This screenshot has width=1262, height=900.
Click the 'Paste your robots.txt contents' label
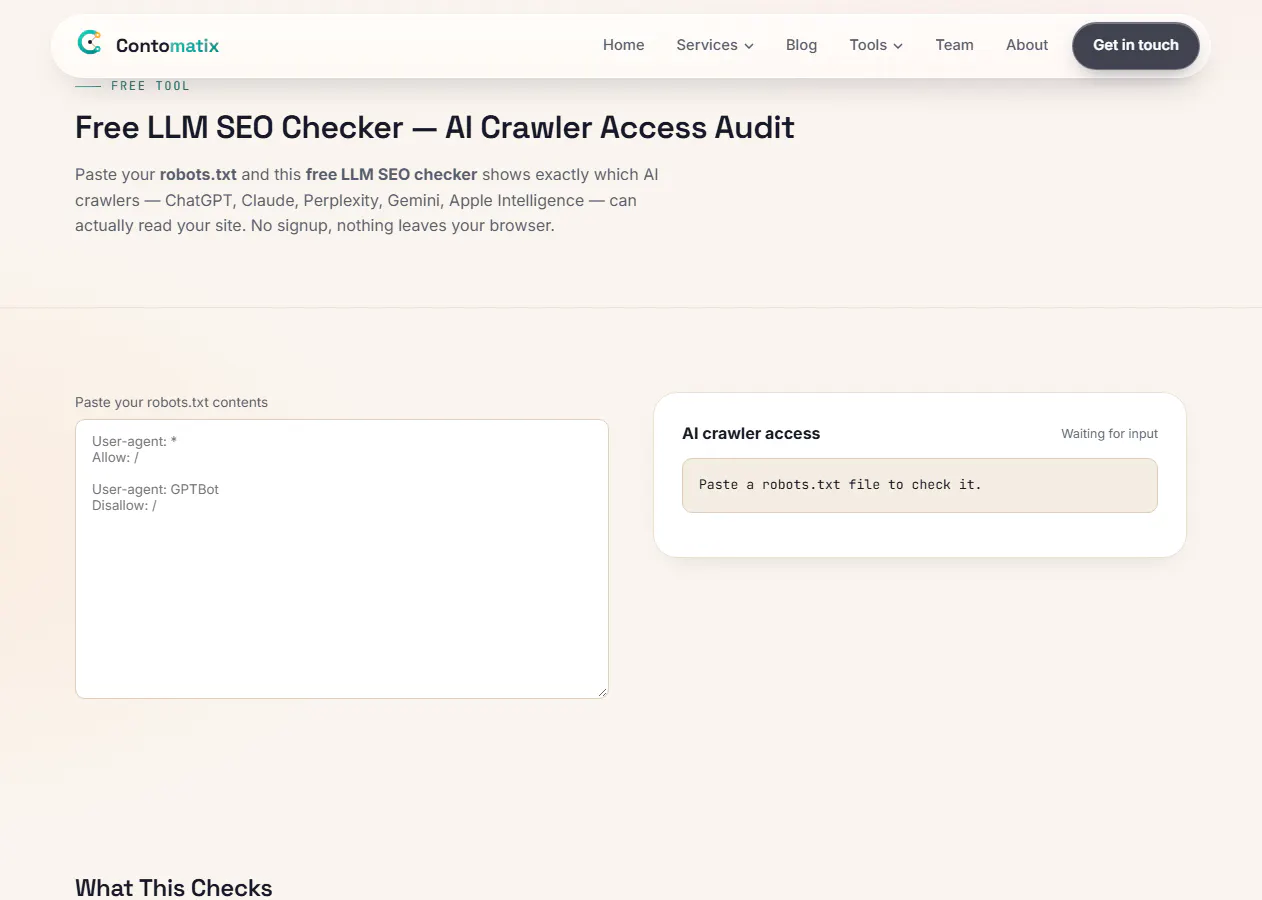pos(171,402)
